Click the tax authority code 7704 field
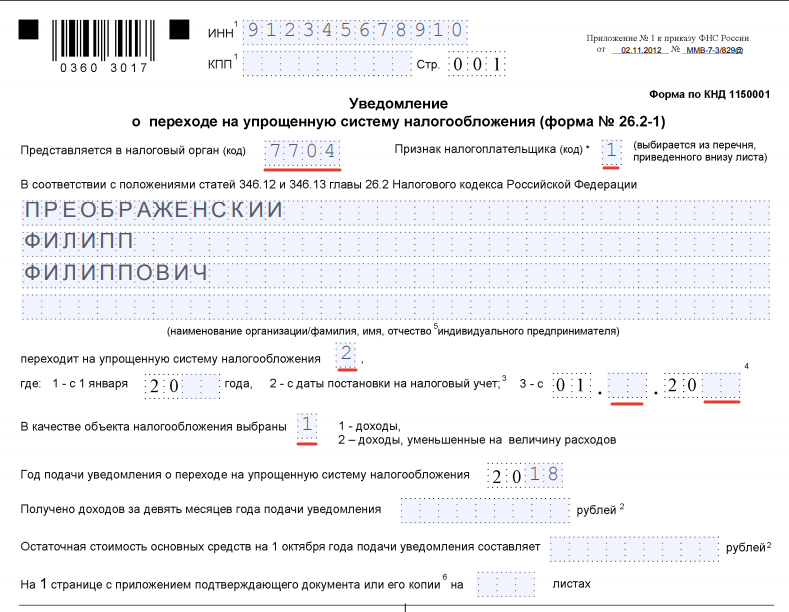Screen dimensions: 789x612 click(x=302, y=153)
